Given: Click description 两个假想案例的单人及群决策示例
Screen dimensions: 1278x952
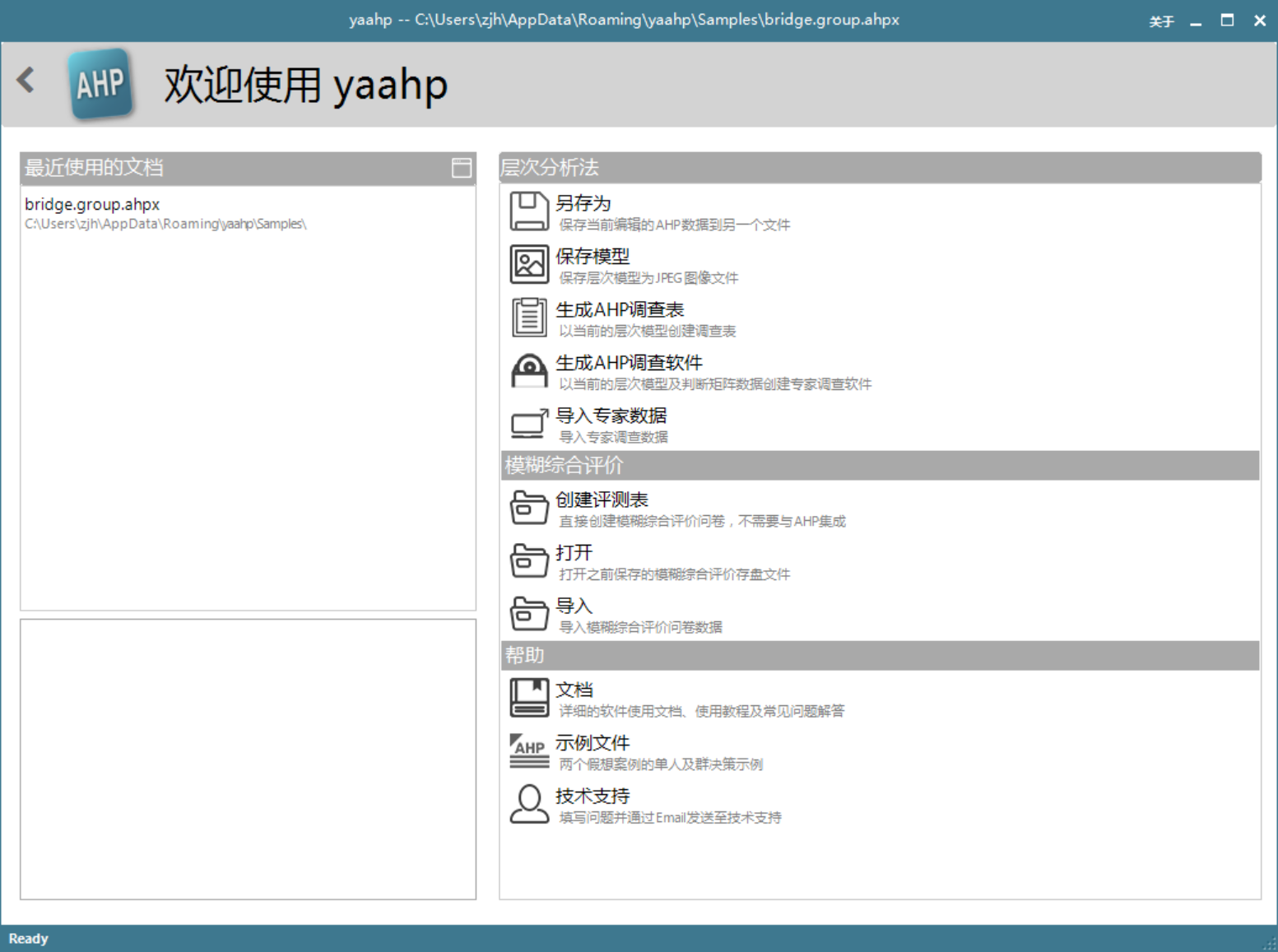Looking at the screenshot, I should click(x=661, y=764).
